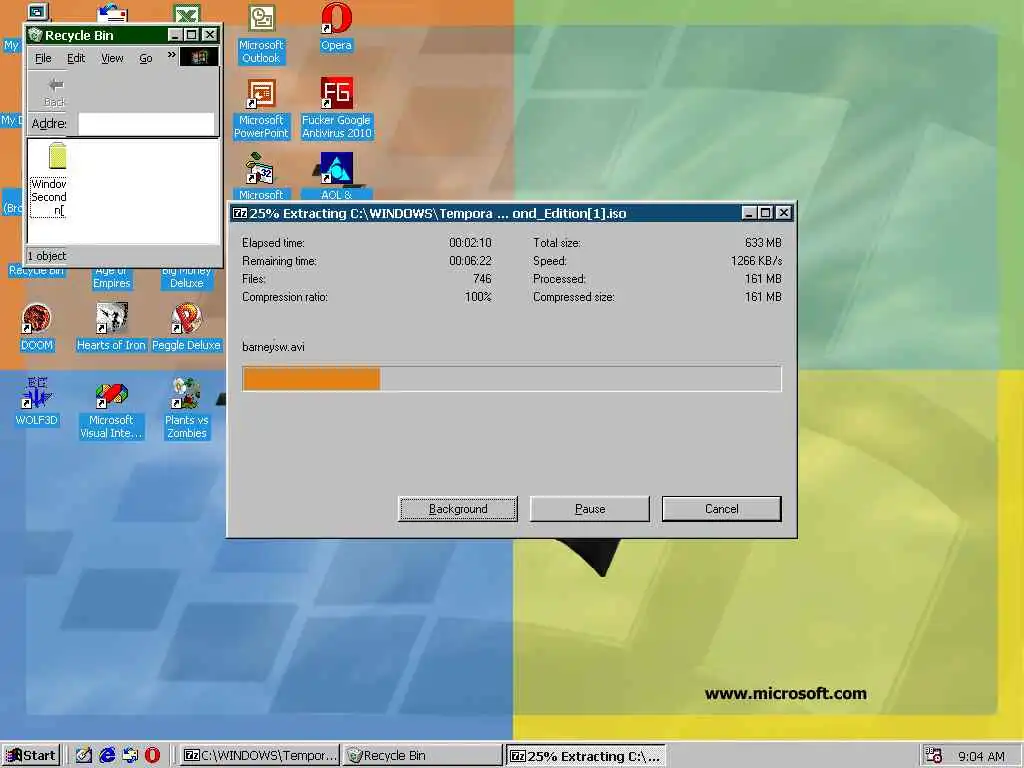This screenshot has width=1024, height=768.
Task: Launch the DOOM desktop shortcut
Action: [x=37, y=319]
